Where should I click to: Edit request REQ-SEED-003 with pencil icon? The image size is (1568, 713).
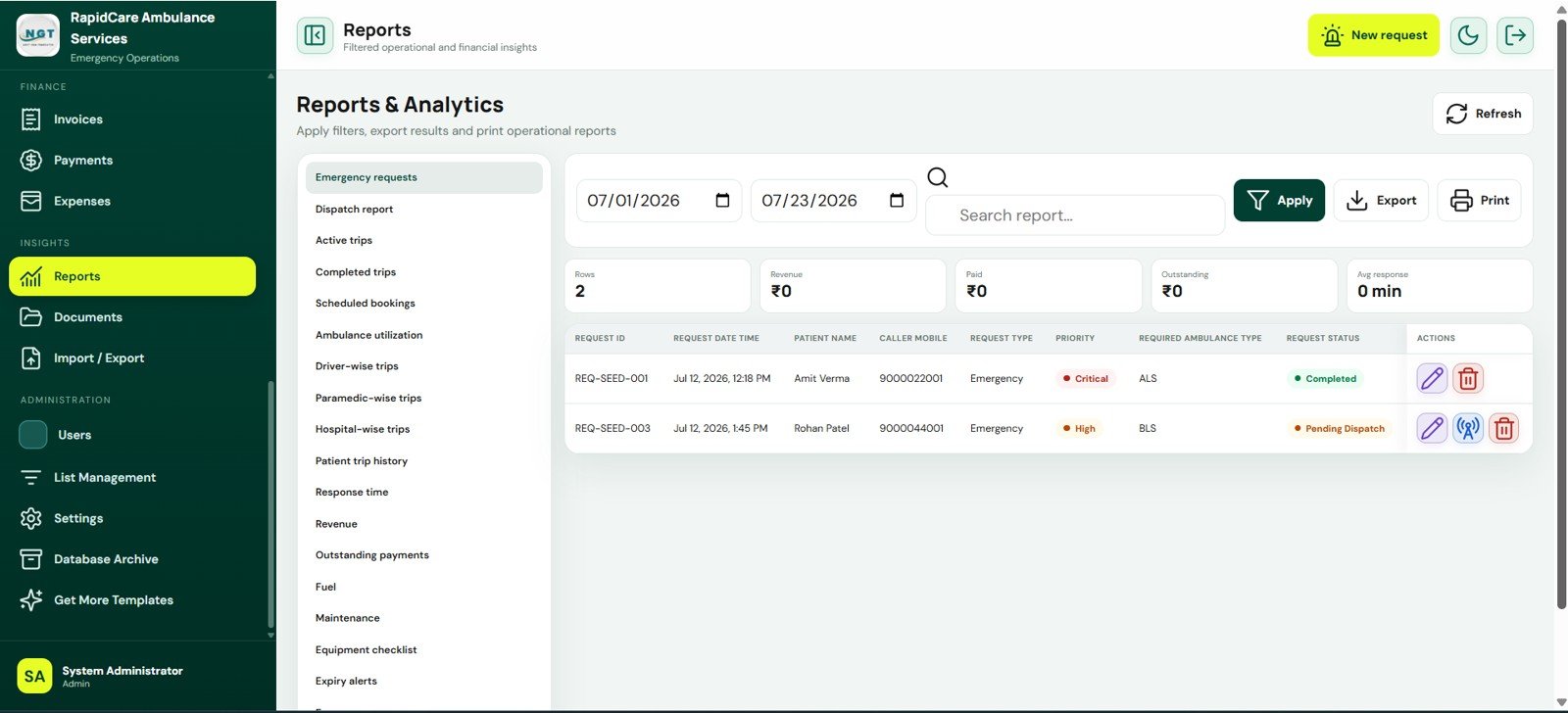(1432, 428)
